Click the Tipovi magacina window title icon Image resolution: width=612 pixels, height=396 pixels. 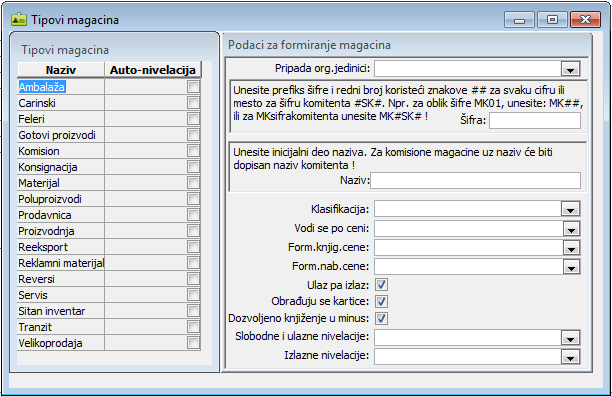pyautogui.click(x=19, y=20)
